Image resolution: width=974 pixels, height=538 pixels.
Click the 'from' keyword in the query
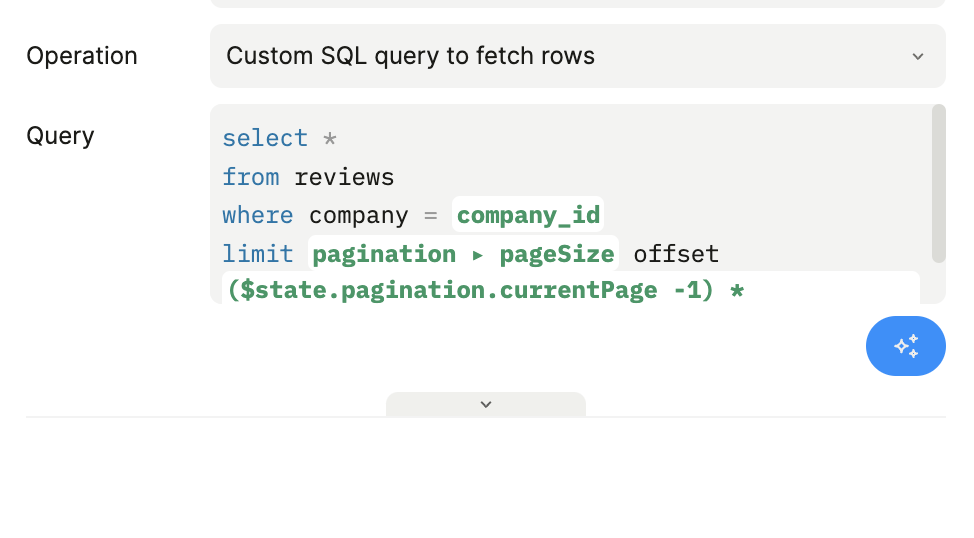pos(251,177)
